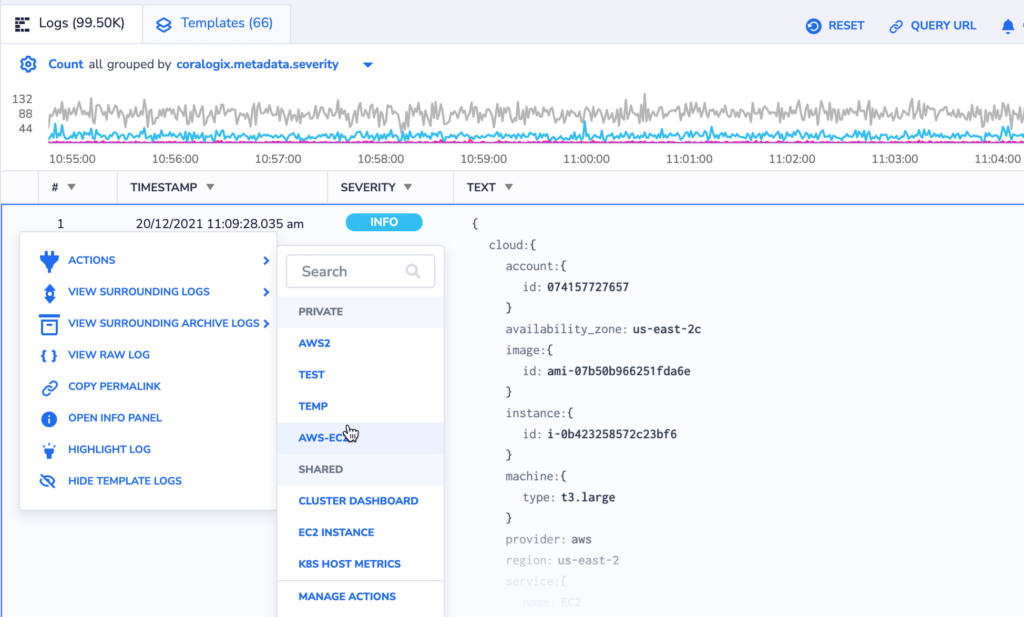This screenshot has width=1024, height=617.
Task: Click the account id value 074157727657
Action: pos(588,287)
